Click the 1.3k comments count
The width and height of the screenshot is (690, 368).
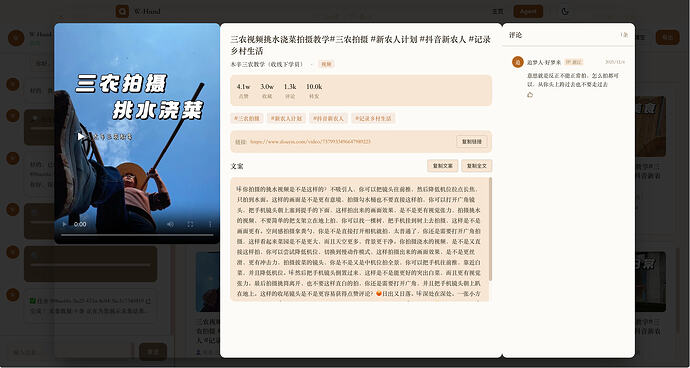[x=290, y=87]
